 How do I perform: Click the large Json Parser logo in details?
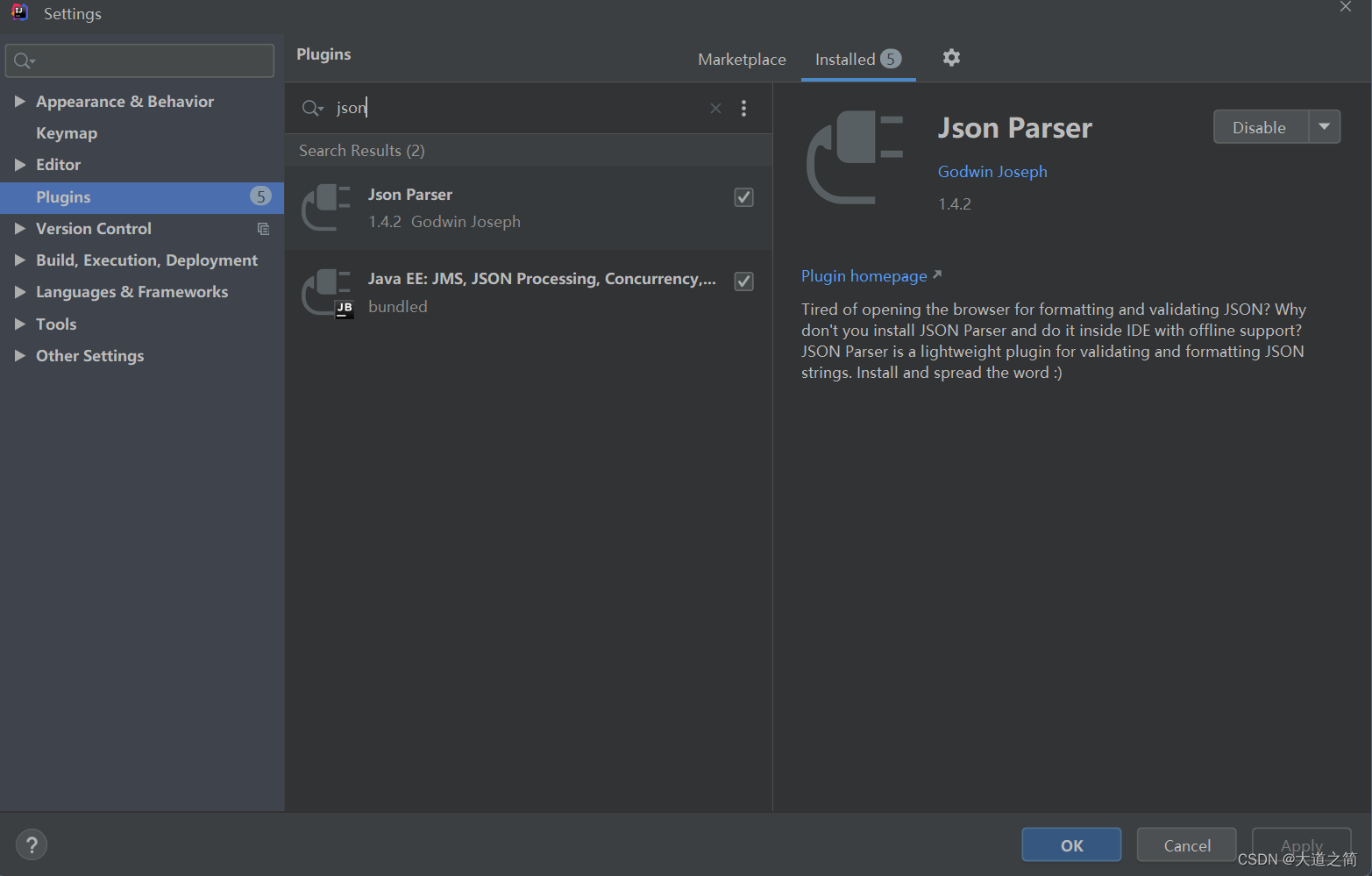pos(855,158)
